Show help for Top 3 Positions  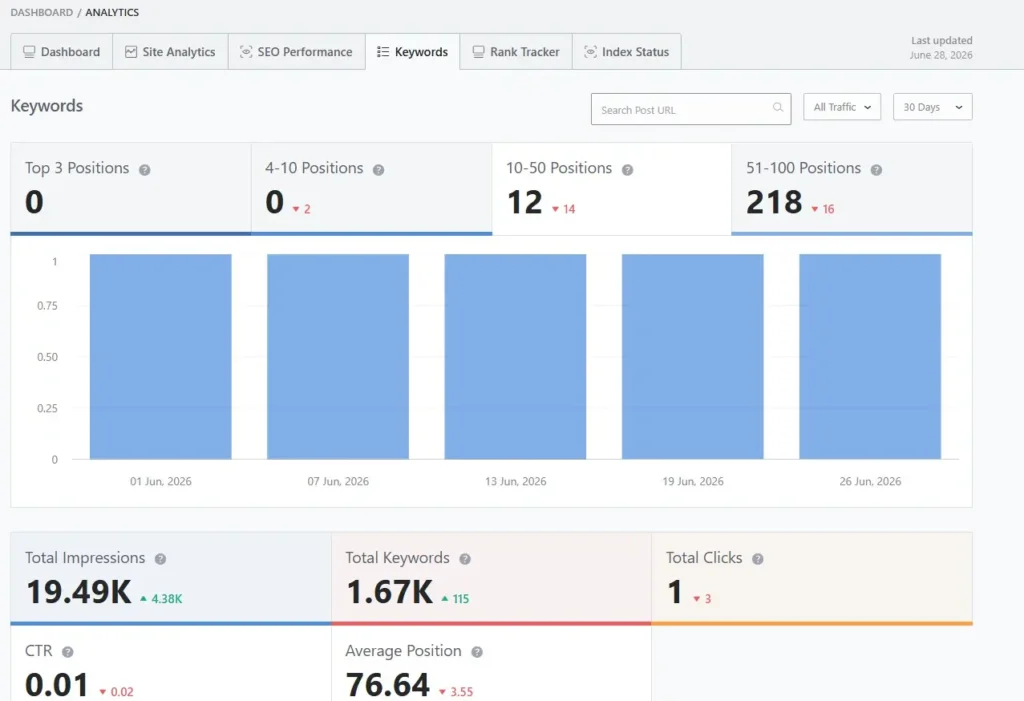(x=144, y=170)
